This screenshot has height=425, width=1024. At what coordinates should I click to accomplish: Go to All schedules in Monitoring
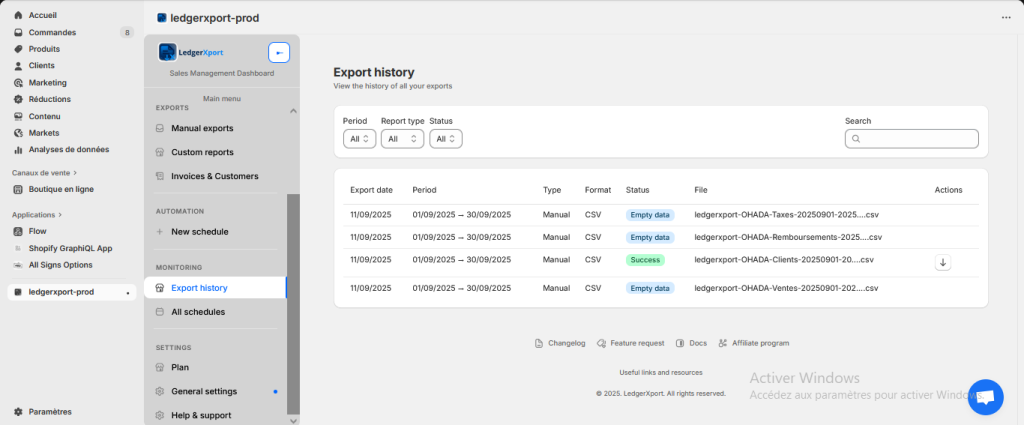pyautogui.click(x=198, y=312)
